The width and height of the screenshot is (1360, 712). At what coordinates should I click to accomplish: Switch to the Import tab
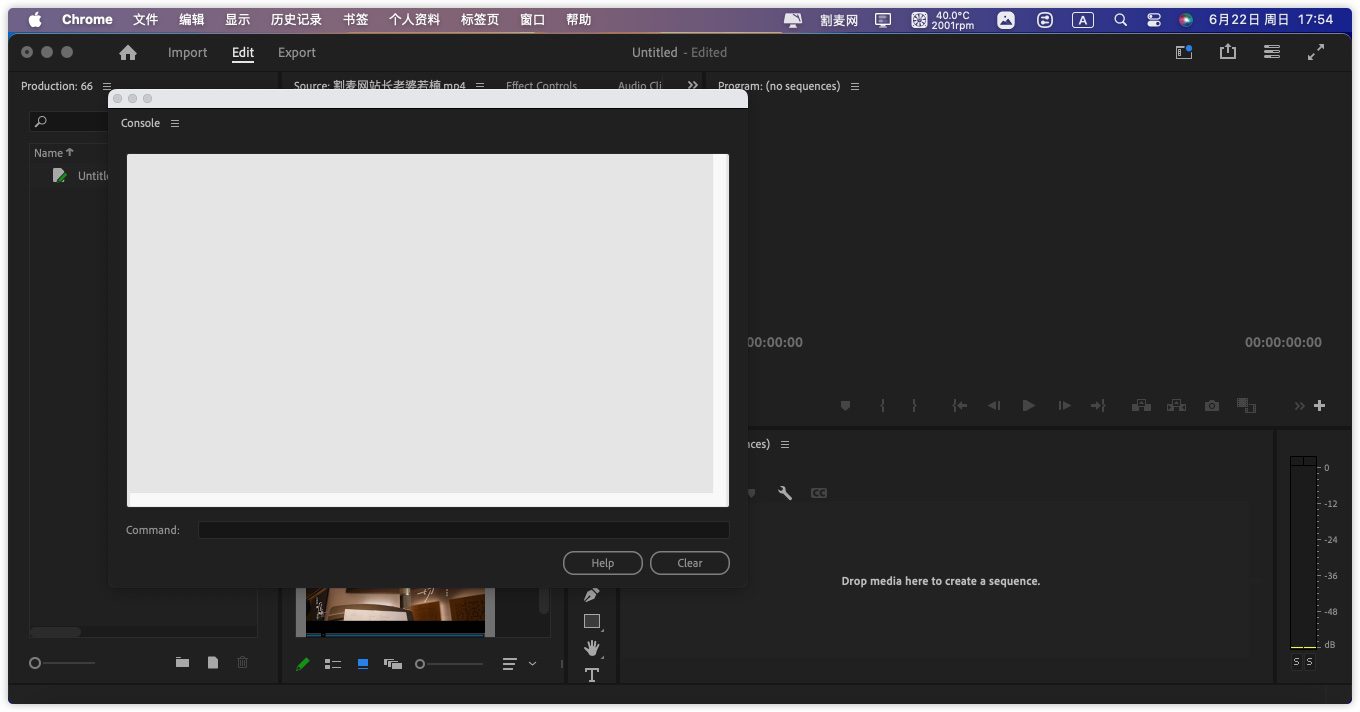click(187, 53)
